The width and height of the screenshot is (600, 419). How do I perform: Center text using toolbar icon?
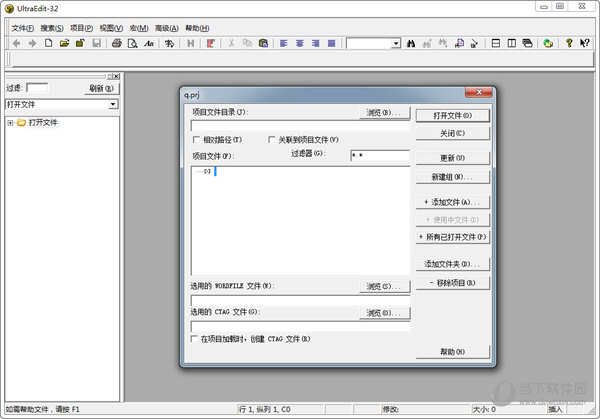coord(300,43)
